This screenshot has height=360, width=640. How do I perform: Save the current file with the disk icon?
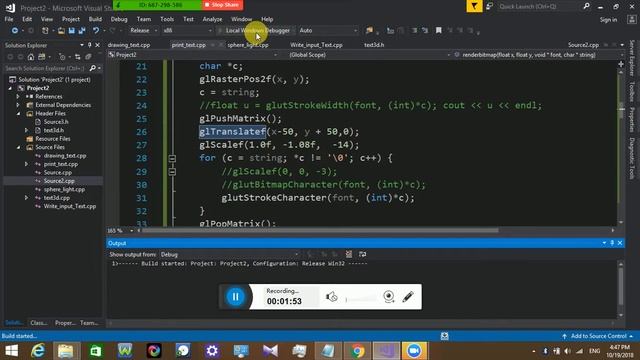click(x=71, y=31)
